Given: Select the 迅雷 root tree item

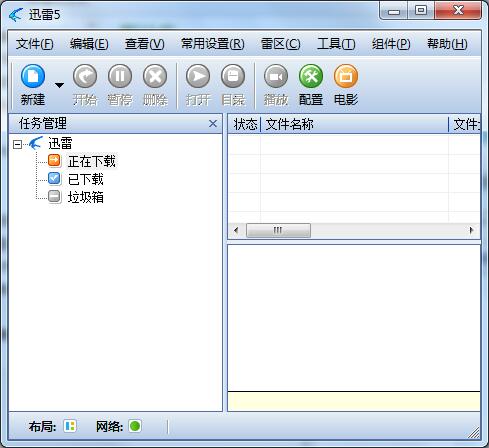Looking at the screenshot, I should tap(60, 144).
